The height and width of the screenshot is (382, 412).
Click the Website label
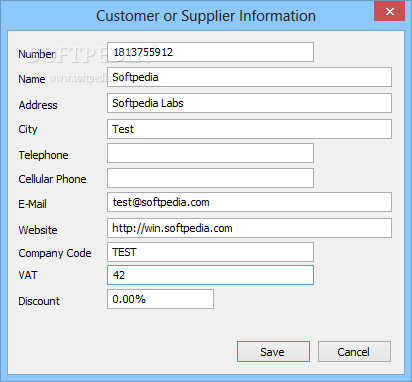point(38,230)
